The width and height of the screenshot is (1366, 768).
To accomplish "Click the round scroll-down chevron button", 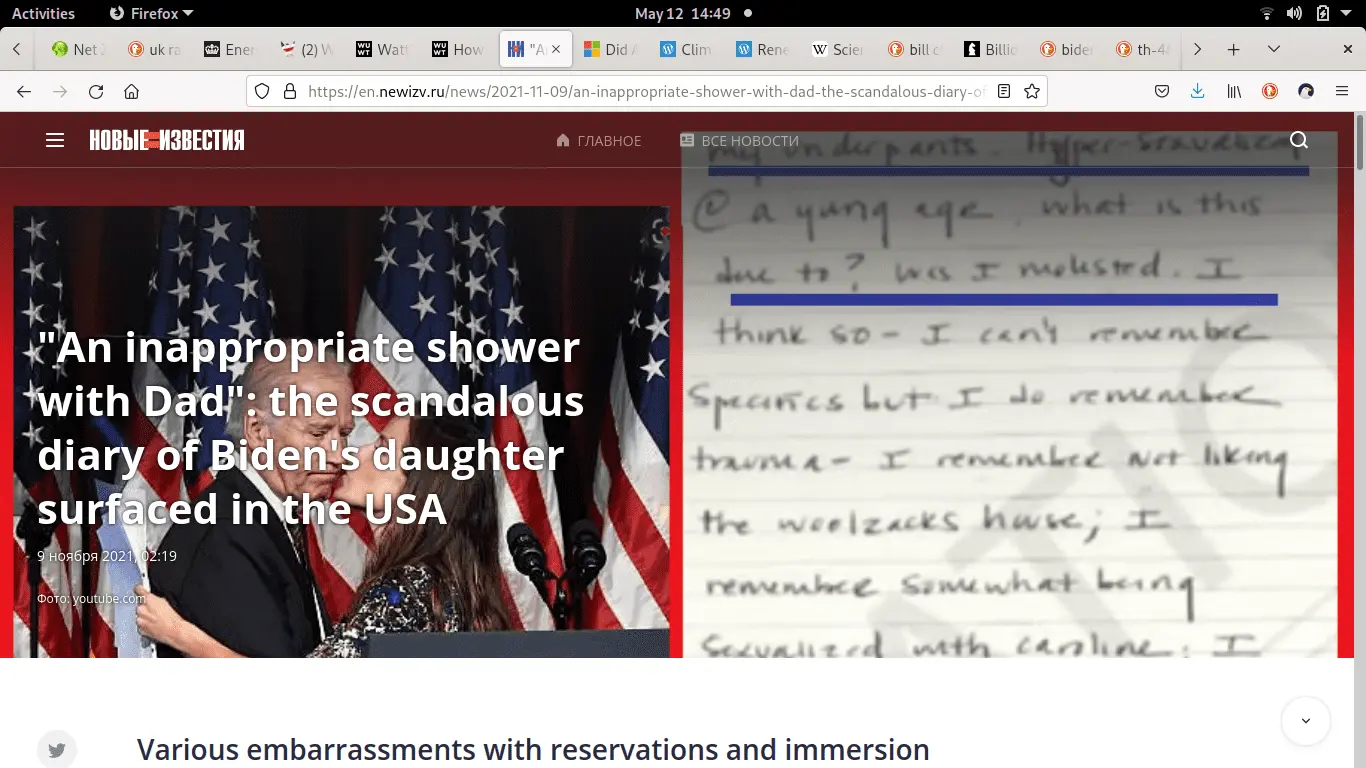I will [1305, 720].
